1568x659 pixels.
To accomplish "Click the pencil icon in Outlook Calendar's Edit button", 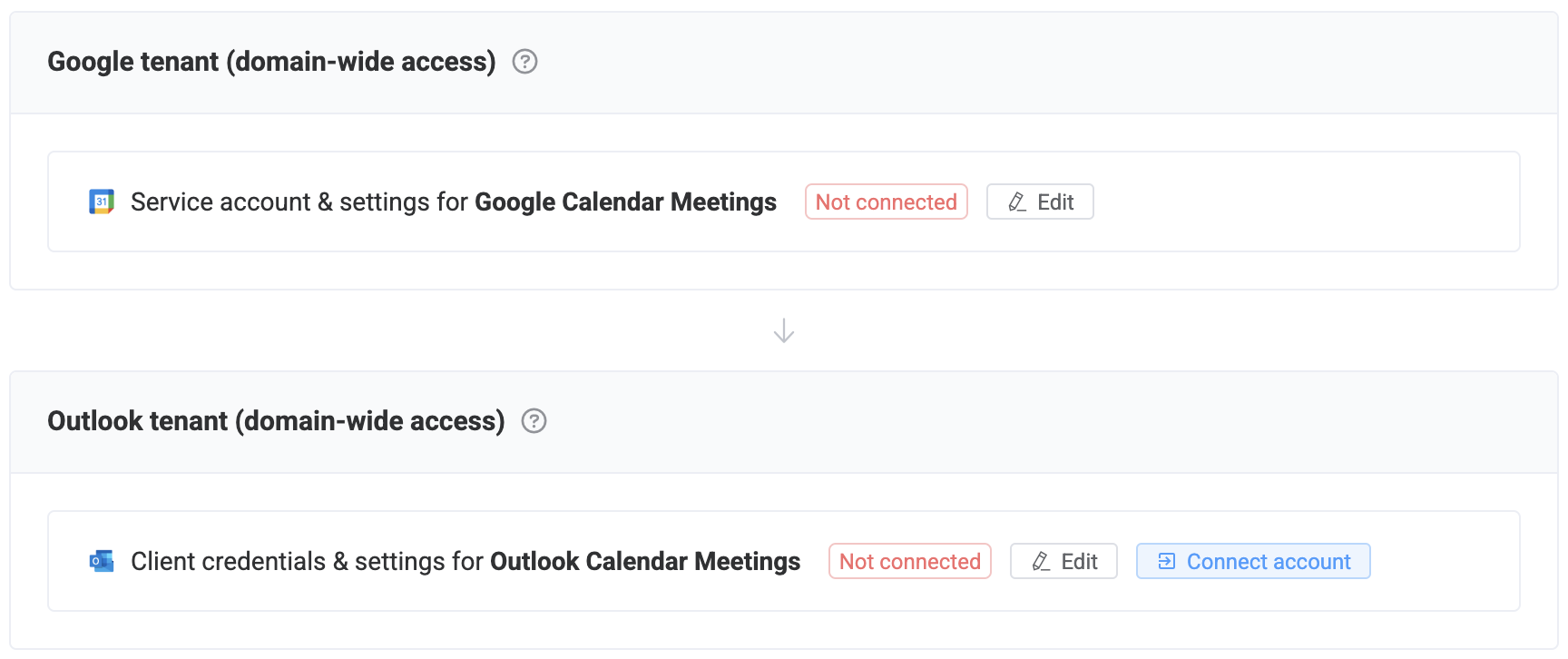I will [x=1041, y=562].
